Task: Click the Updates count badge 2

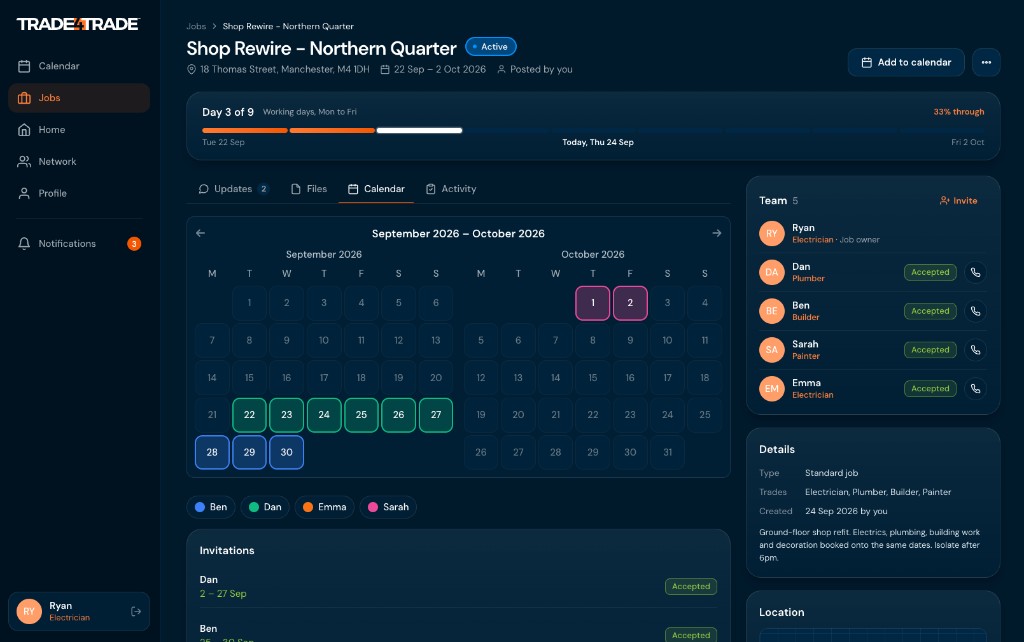Action: pyautogui.click(x=263, y=189)
